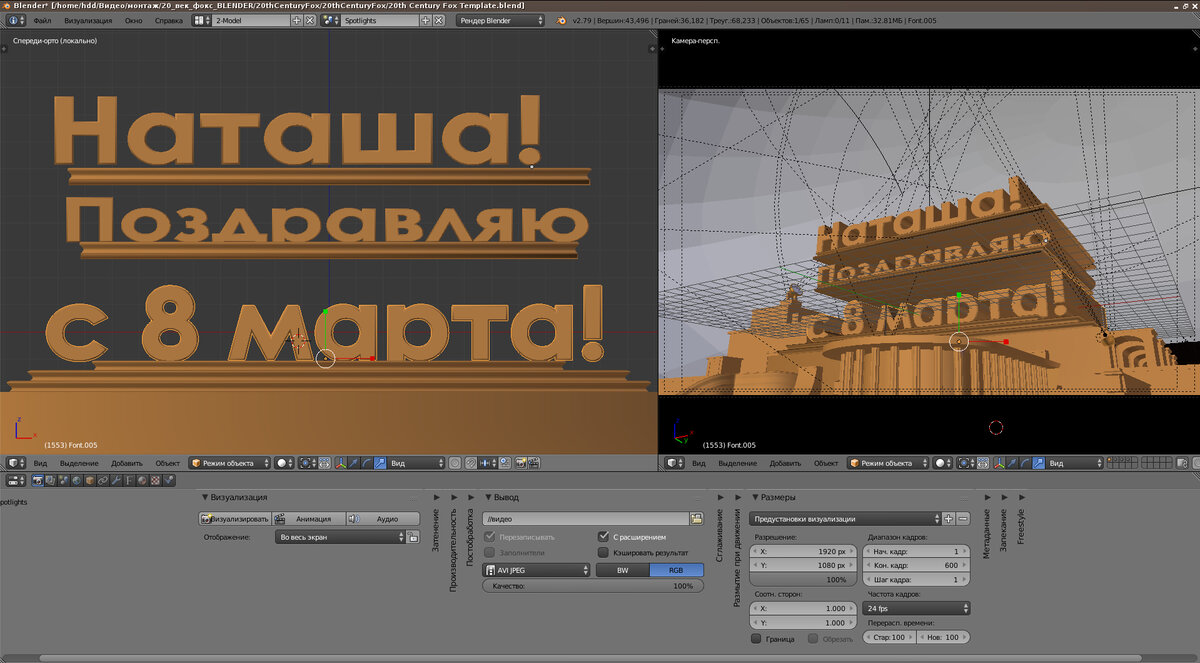Open the Material properties tab (sphere icon)
This screenshot has width=1200, height=663.
142,480
